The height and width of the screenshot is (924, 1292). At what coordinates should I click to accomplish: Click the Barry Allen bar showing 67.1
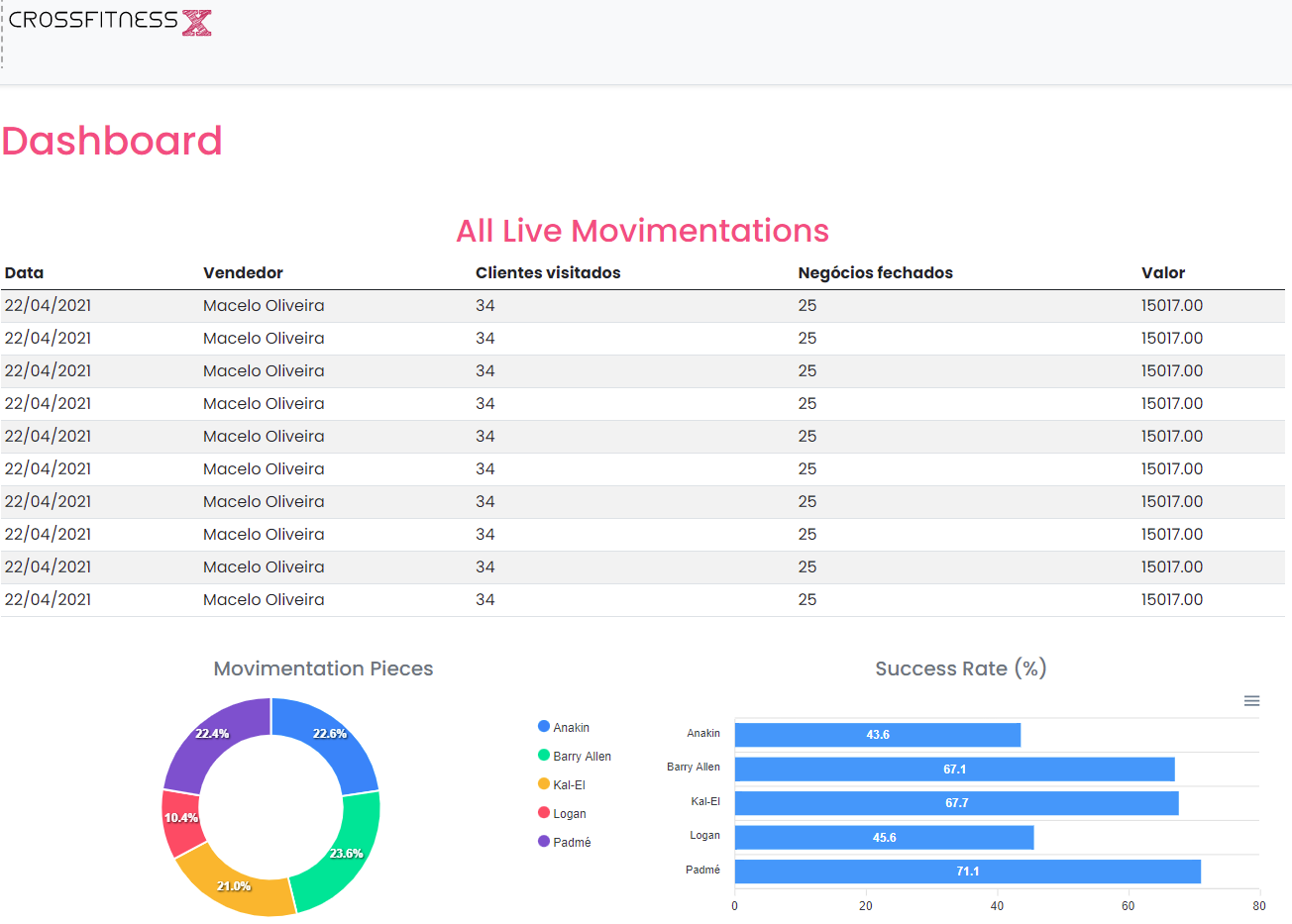[955, 770]
